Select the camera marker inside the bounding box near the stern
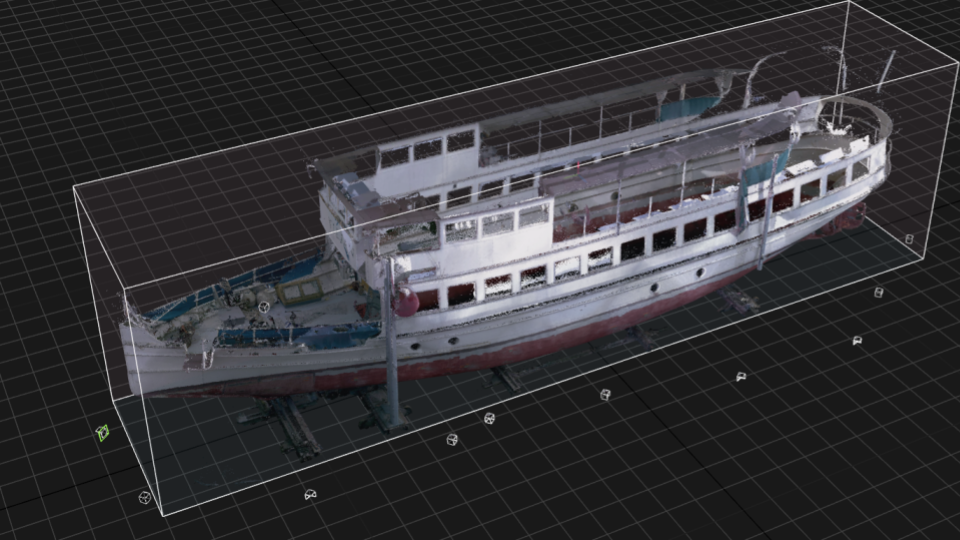Viewport: 960px width, 540px height. click(909, 239)
